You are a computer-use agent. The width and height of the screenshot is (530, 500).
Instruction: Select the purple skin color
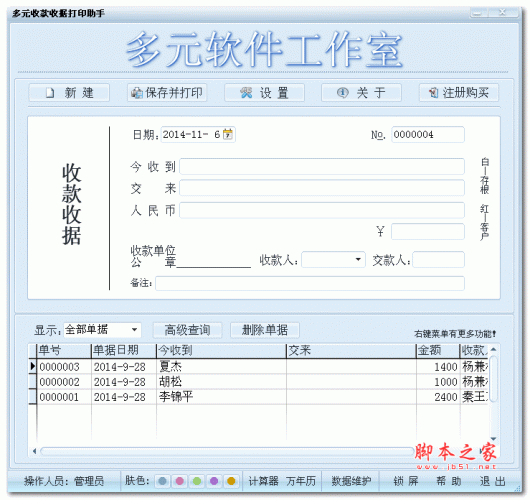click(x=214, y=481)
